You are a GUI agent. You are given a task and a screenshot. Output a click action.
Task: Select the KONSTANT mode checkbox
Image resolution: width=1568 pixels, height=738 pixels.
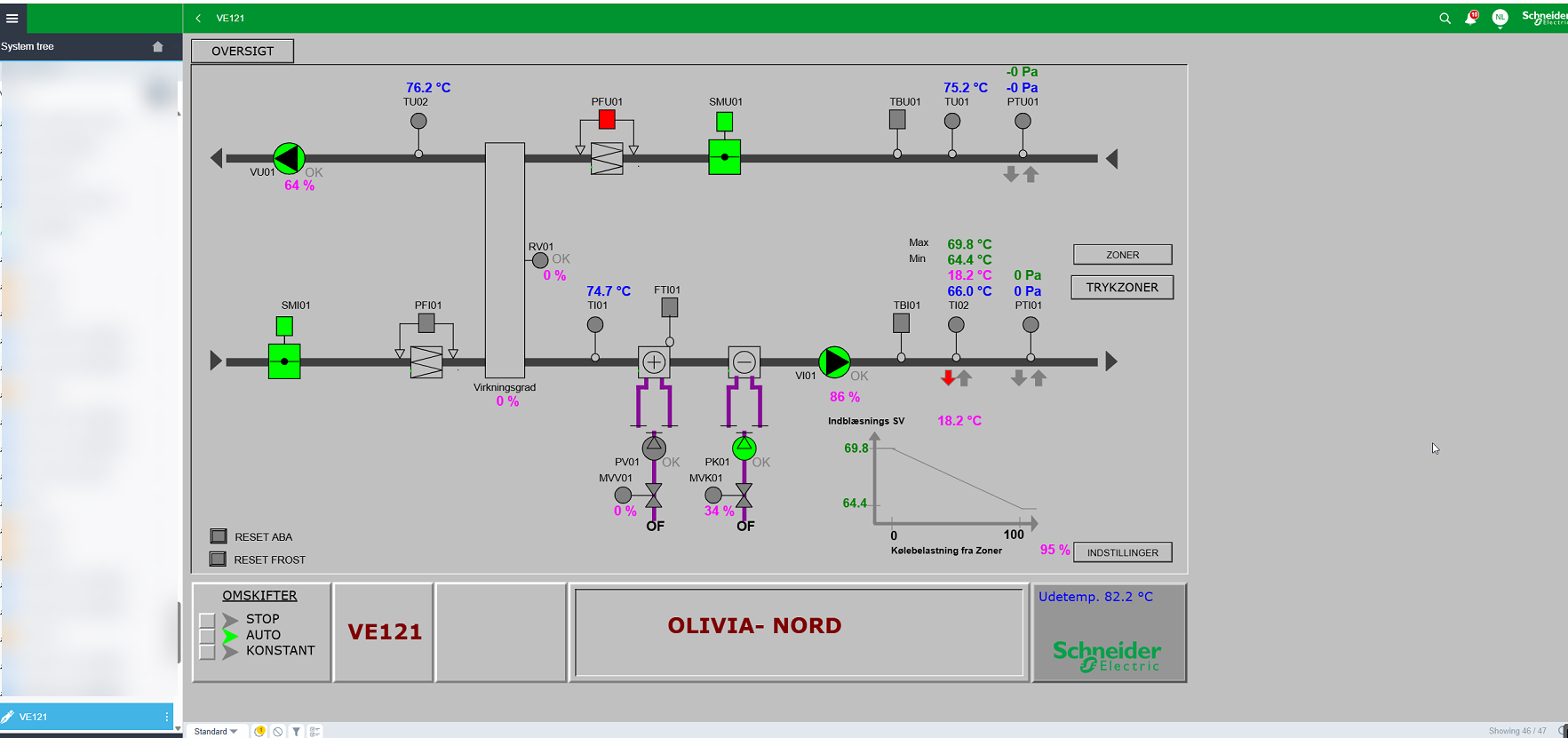pyautogui.click(x=207, y=652)
